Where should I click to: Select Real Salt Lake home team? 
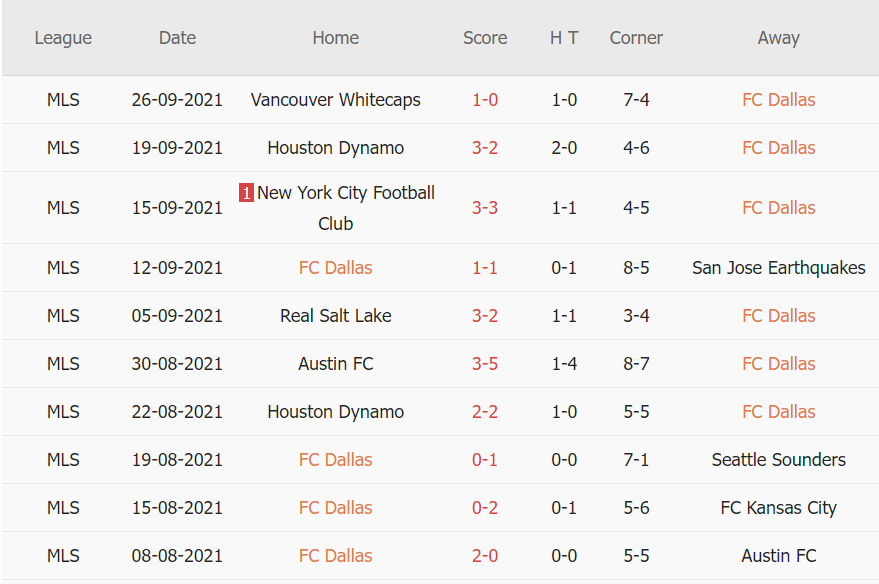click(335, 316)
